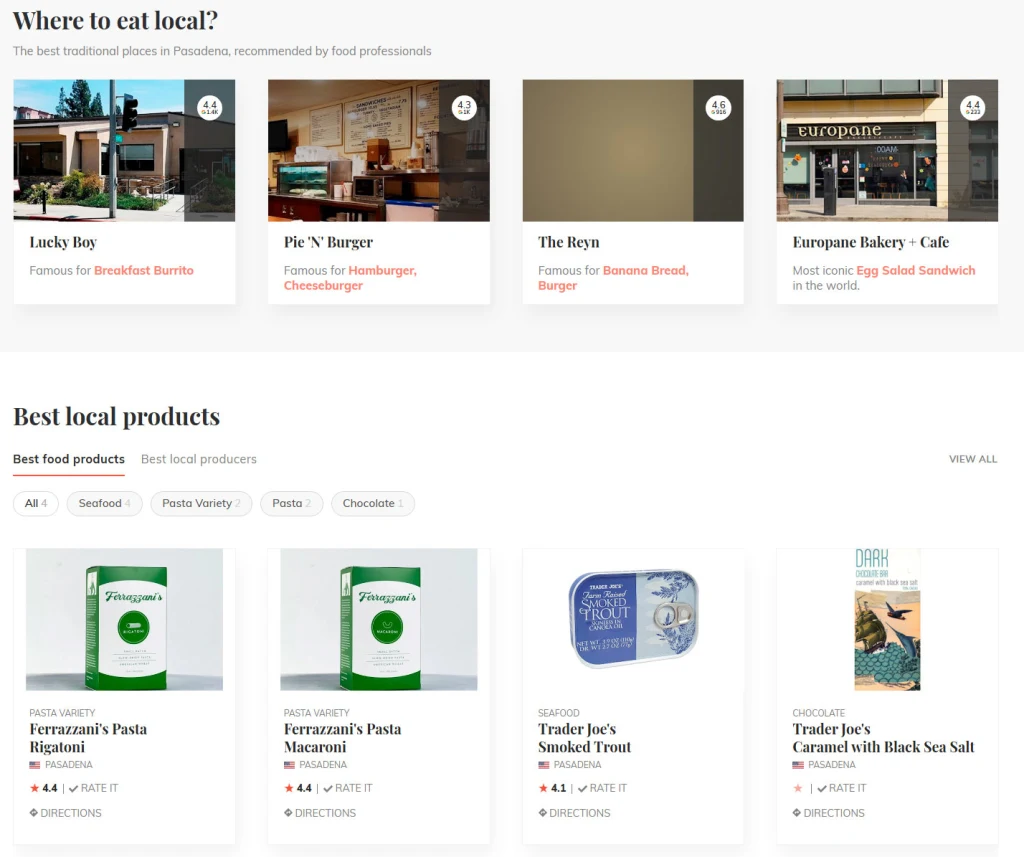Click the Best local products heading
This screenshot has height=857, width=1024.
click(116, 417)
